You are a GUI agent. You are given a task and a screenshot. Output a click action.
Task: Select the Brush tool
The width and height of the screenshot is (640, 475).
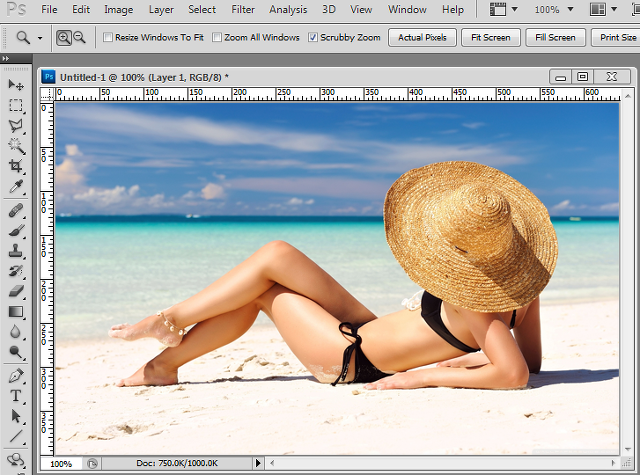pos(16,231)
